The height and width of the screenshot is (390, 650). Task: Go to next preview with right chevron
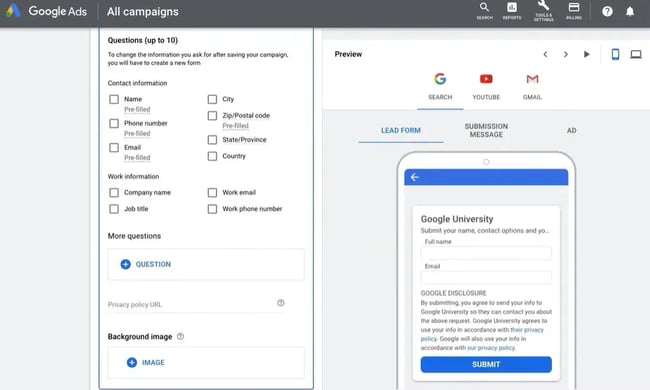point(565,54)
